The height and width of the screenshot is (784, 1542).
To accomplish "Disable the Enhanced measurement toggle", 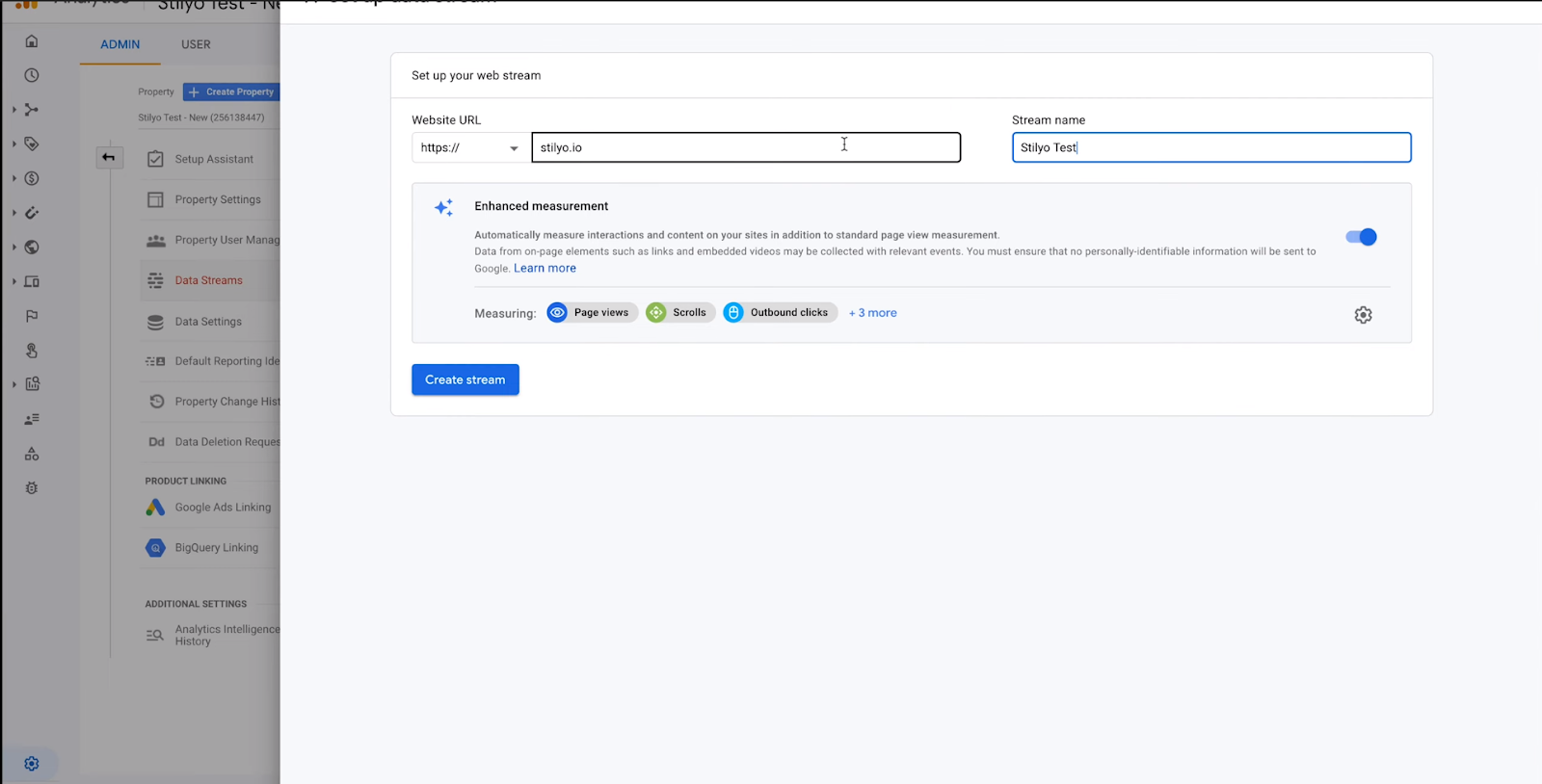I will (x=1361, y=237).
